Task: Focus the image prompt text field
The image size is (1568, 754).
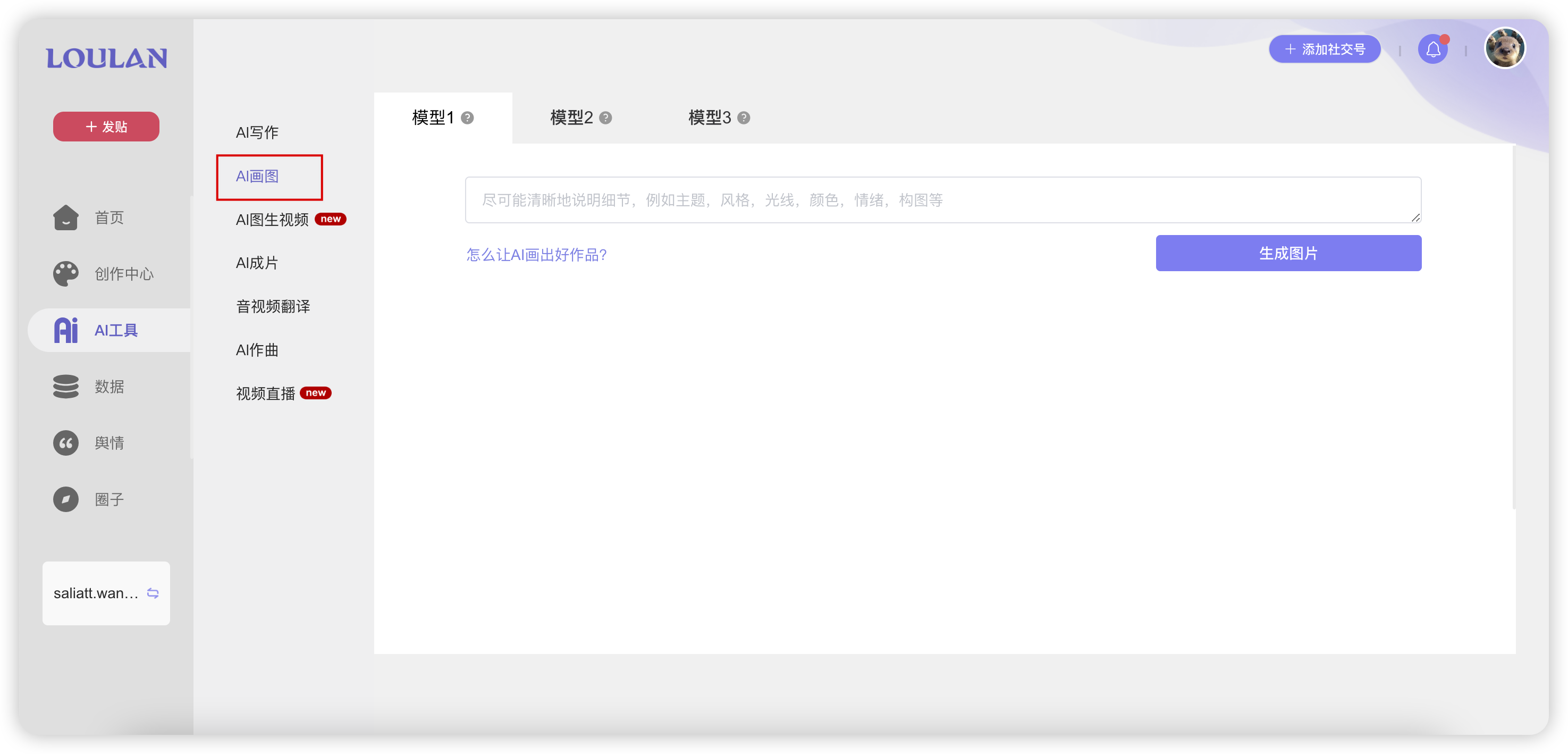Action: point(943,200)
